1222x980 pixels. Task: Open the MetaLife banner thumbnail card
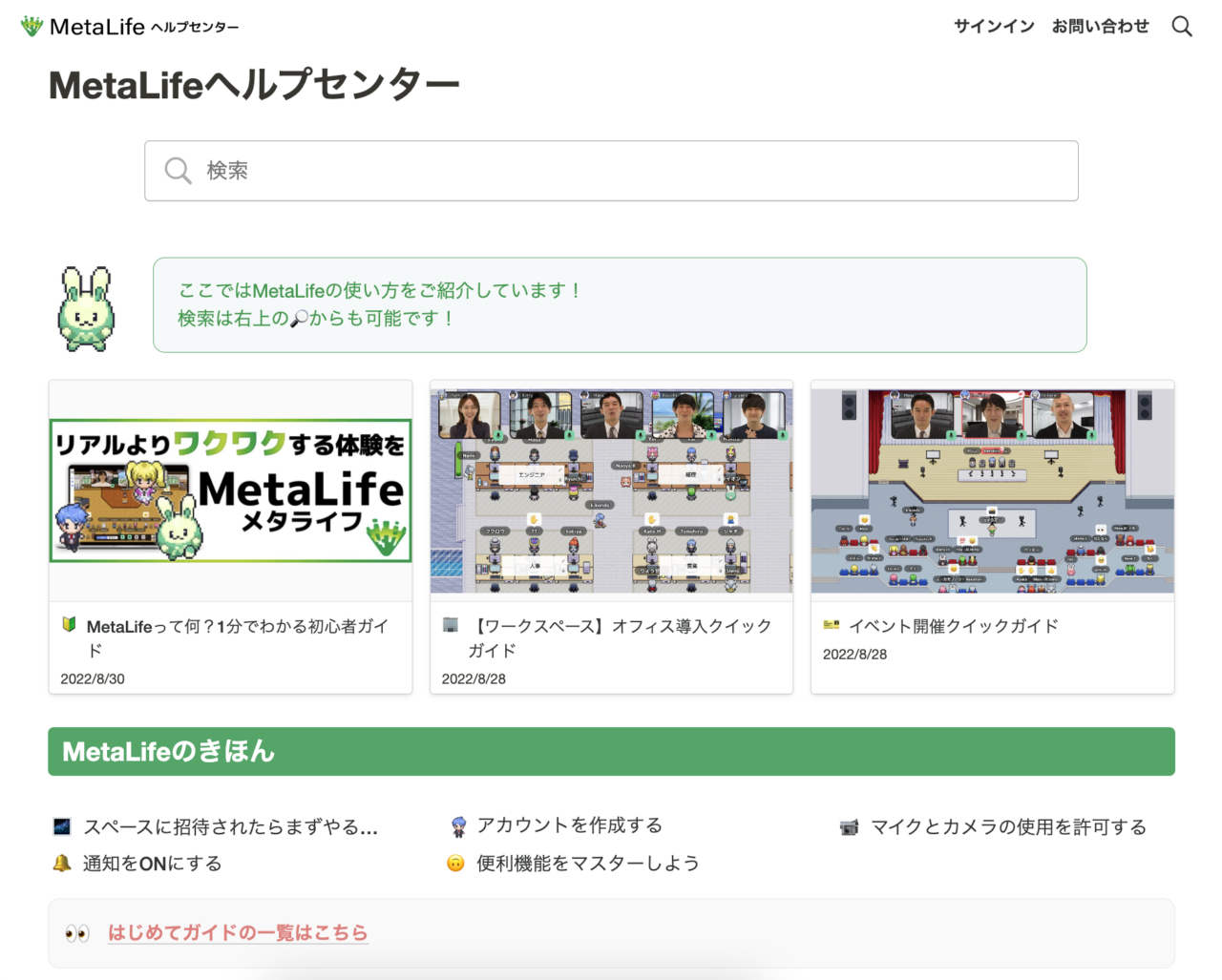click(x=230, y=490)
